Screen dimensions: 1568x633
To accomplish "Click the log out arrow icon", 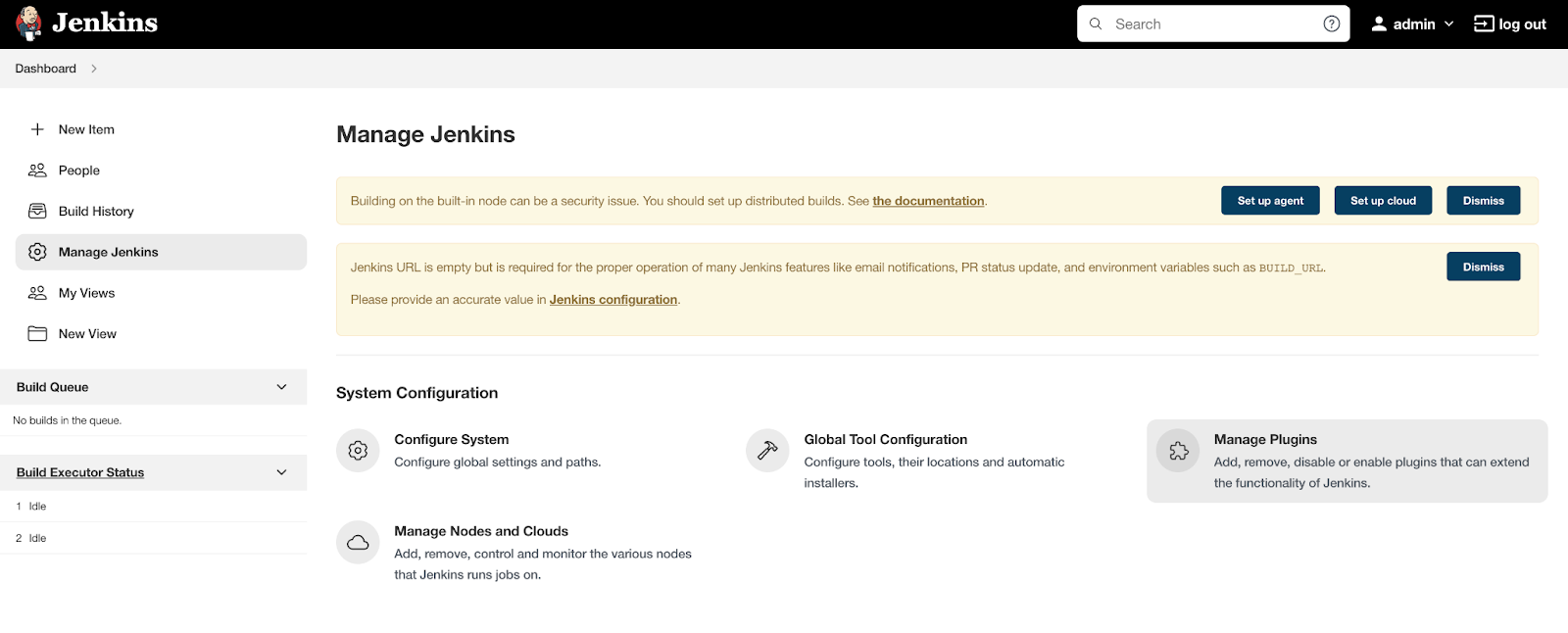I will coord(1484,24).
